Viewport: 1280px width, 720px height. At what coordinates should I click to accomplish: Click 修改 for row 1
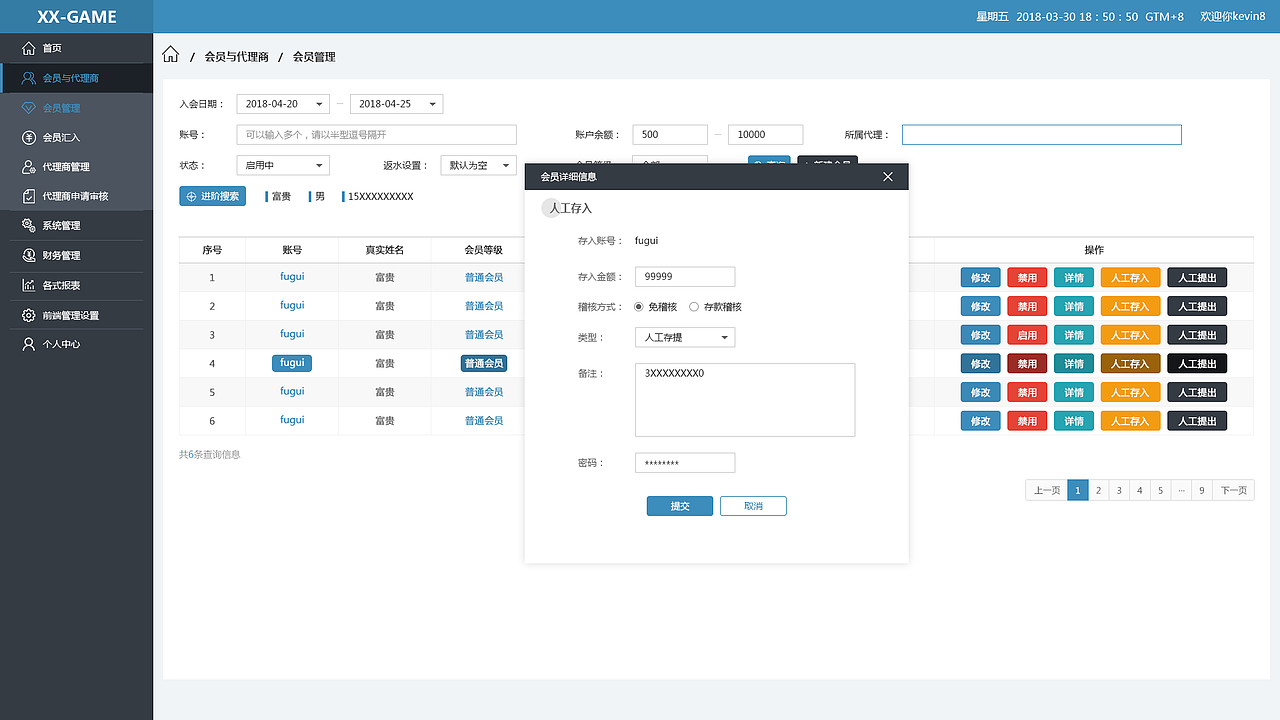pos(981,278)
